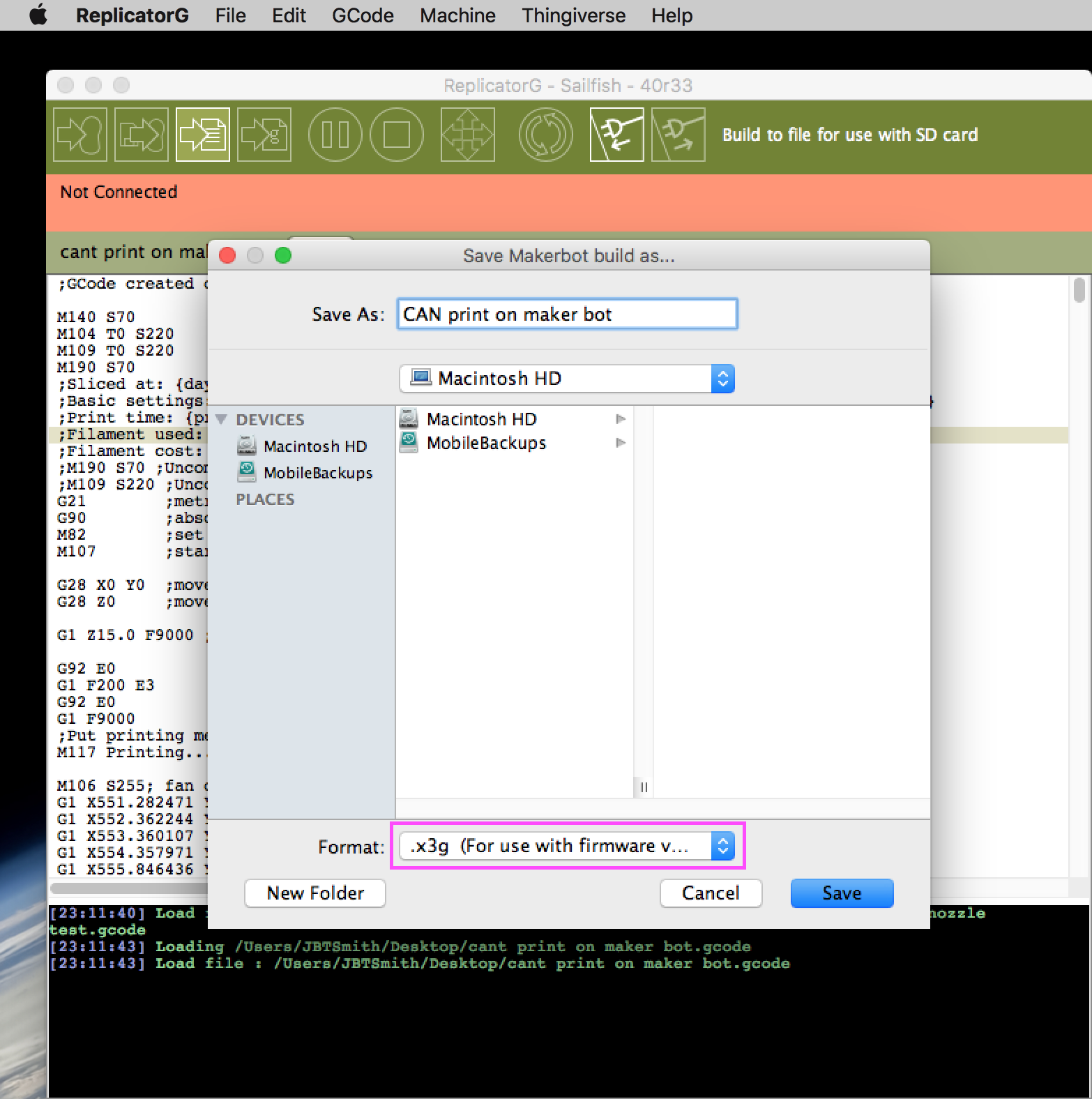Click the Build from SD card icon
1092x1099 pixels.
point(142,135)
